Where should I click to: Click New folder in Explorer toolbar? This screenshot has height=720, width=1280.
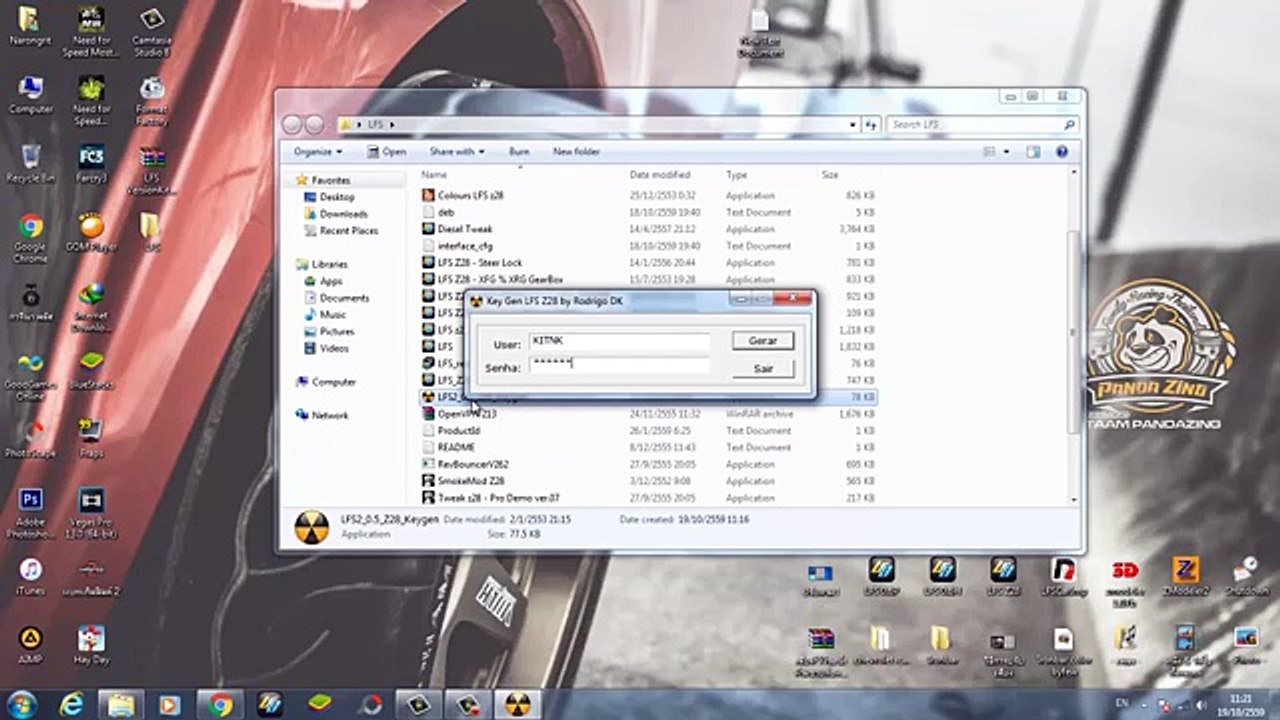pyautogui.click(x=576, y=152)
